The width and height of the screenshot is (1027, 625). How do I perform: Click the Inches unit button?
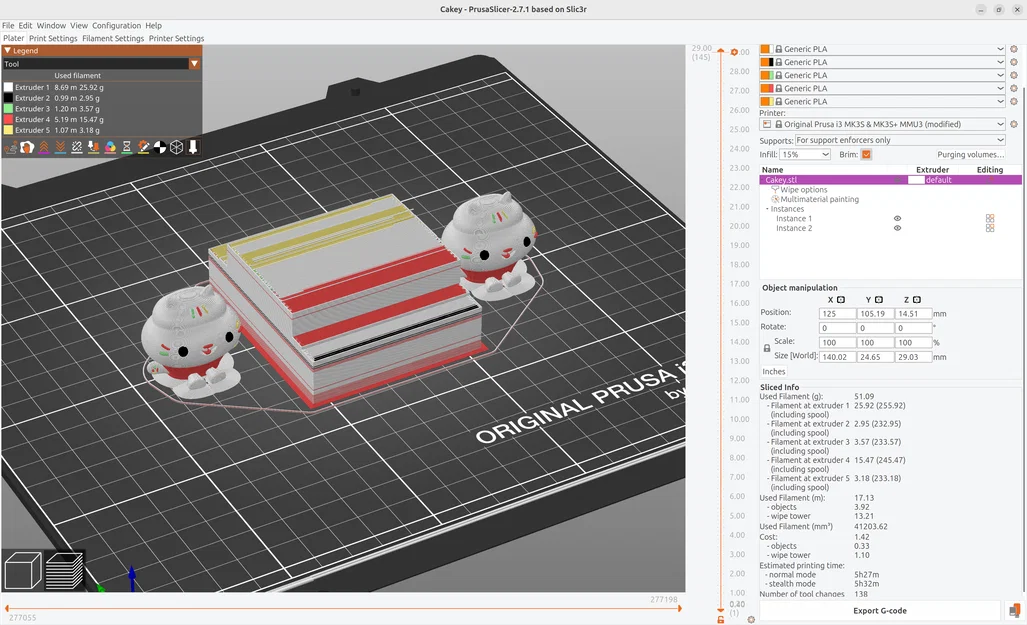tap(774, 371)
